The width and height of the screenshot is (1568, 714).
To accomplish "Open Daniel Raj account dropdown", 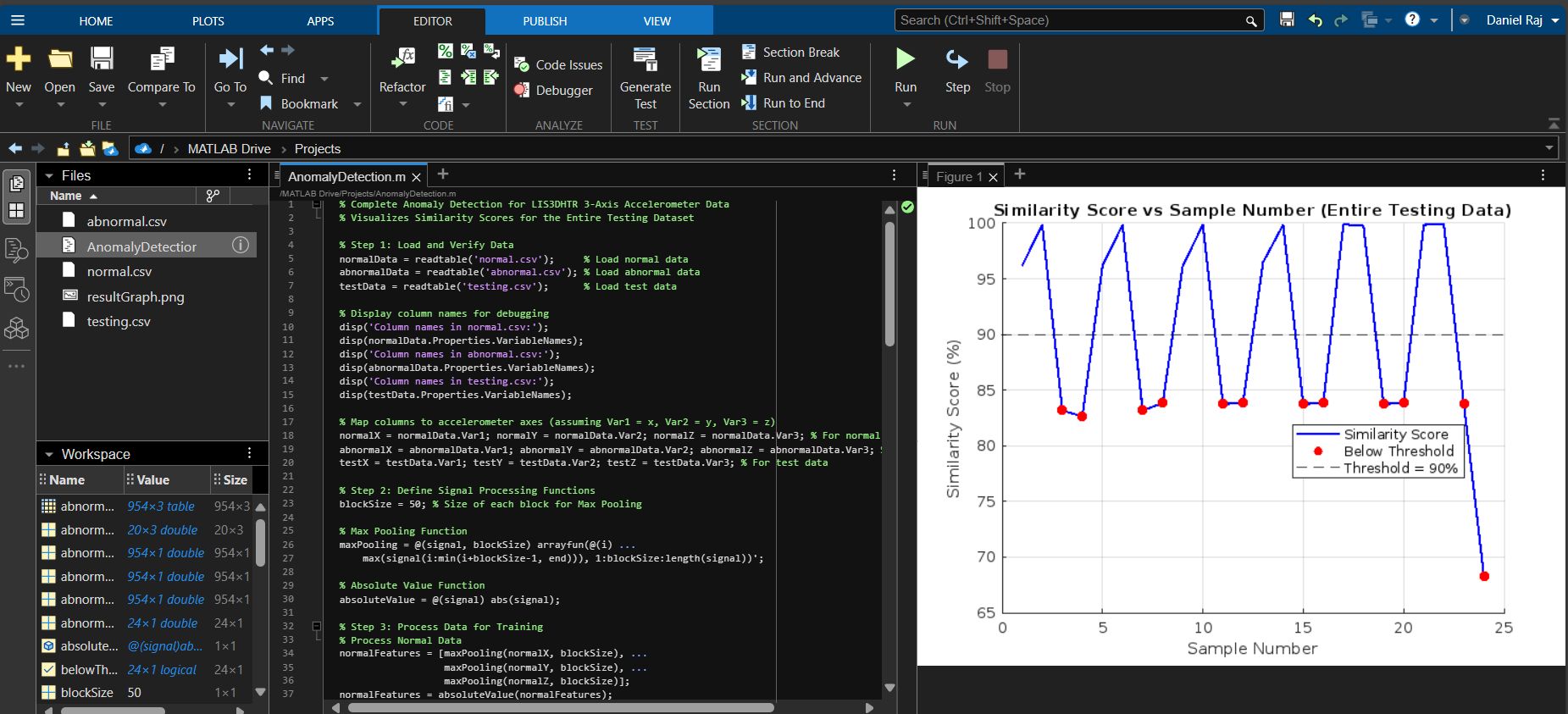I will (1555, 20).
